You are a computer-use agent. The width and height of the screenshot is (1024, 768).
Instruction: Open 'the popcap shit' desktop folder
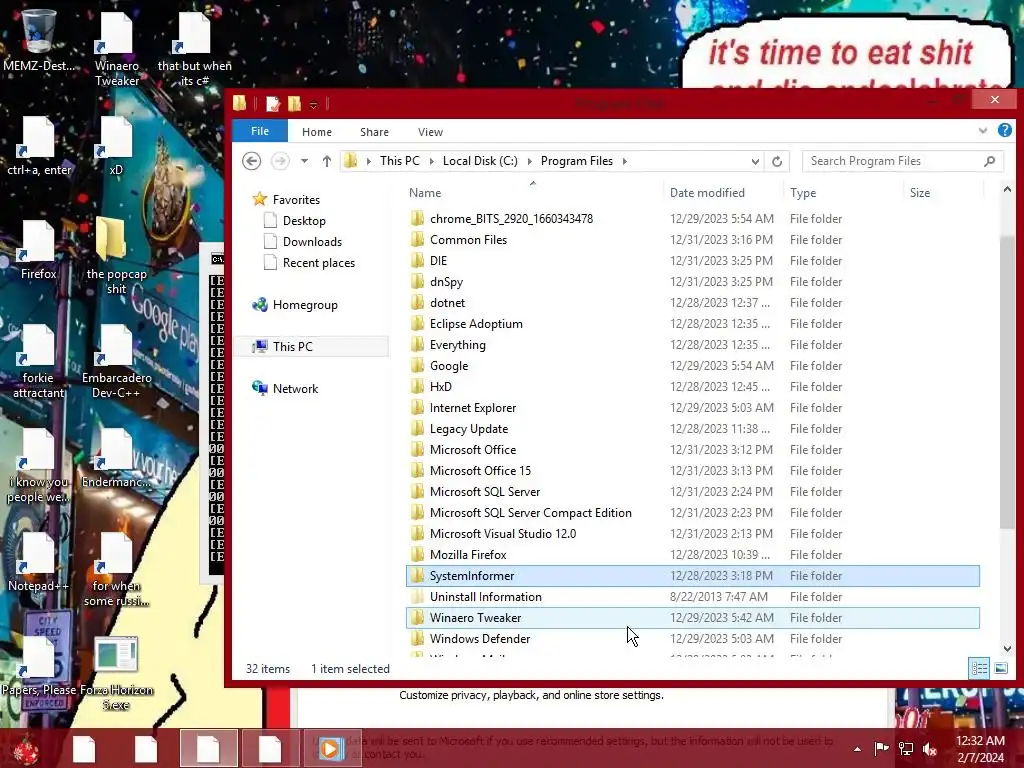(116, 255)
